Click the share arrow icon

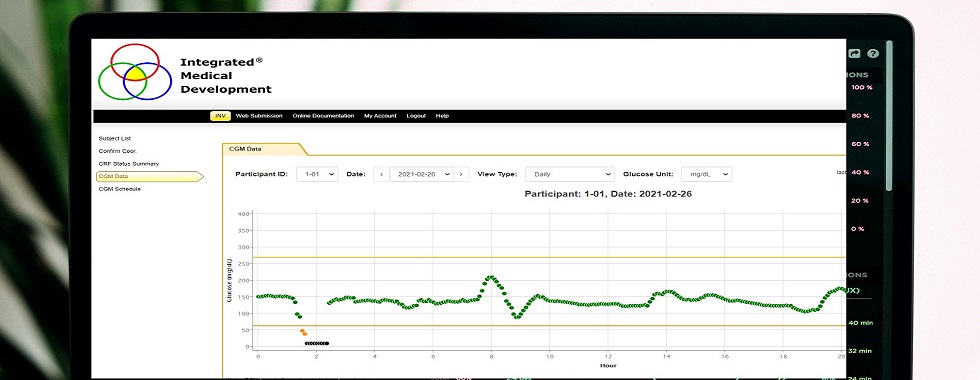[854, 54]
